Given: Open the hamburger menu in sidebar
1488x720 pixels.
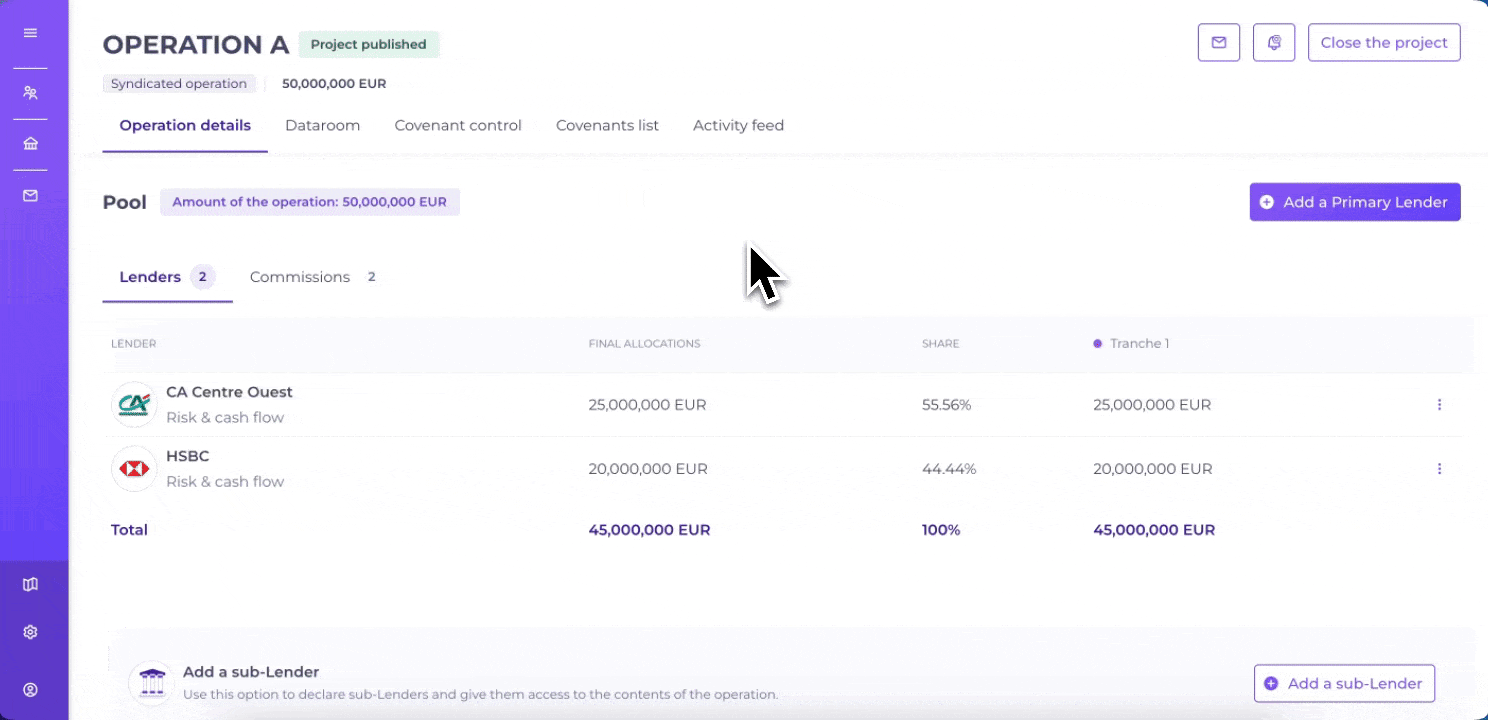Looking at the screenshot, I should (30, 33).
